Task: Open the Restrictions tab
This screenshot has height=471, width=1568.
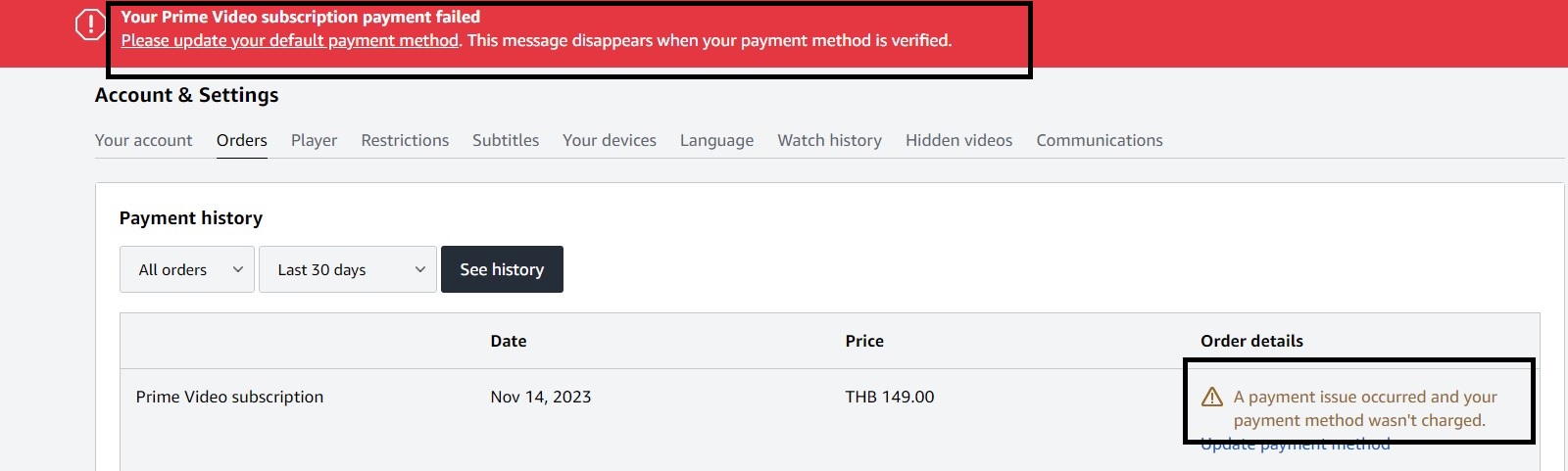Action: pos(405,140)
